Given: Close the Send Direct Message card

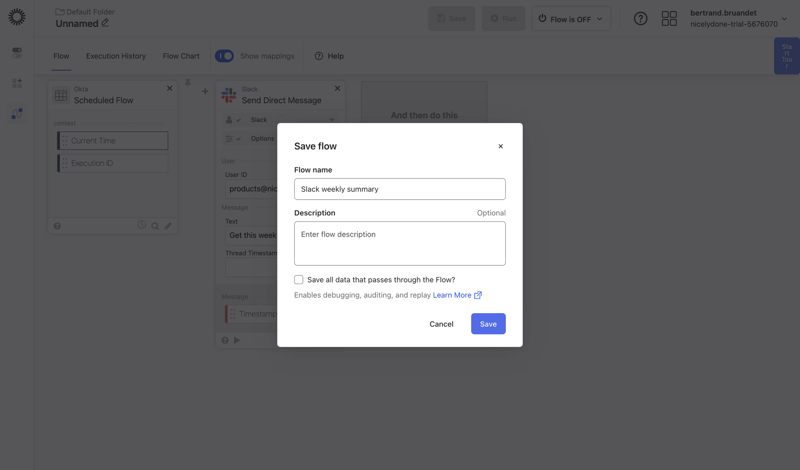Looking at the screenshot, I should pyautogui.click(x=337, y=88).
